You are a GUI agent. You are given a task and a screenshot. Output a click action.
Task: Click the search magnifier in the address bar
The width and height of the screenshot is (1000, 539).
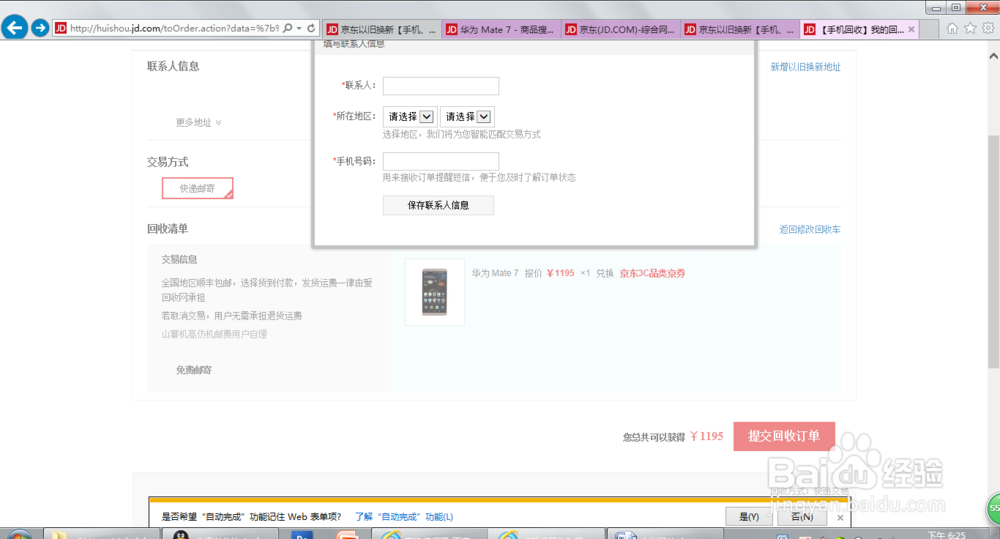click(288, 28)
